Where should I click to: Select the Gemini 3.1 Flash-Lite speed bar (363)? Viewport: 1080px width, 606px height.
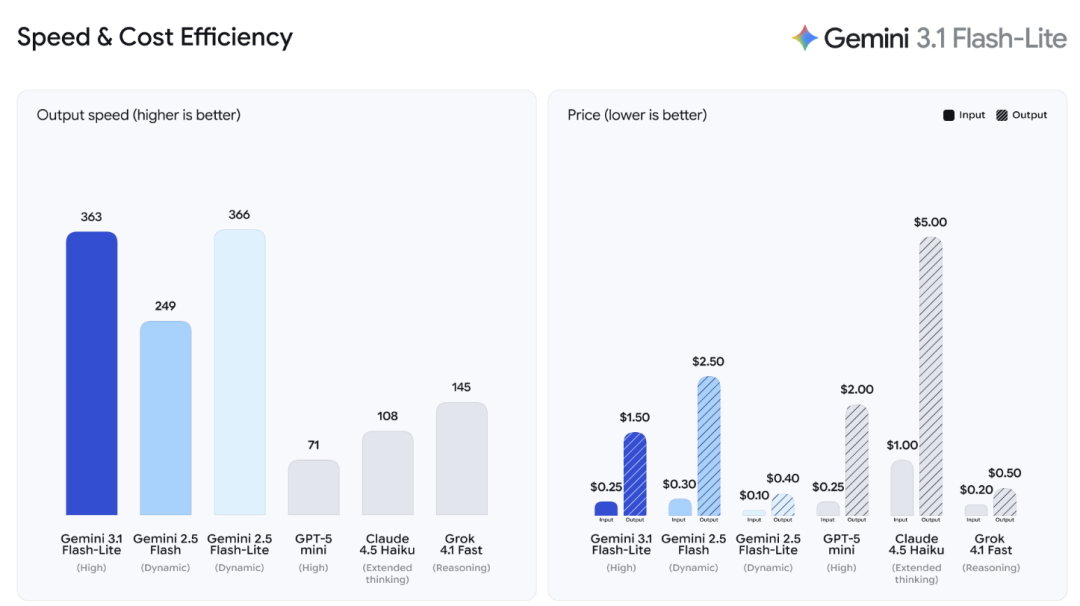(92, 373)
